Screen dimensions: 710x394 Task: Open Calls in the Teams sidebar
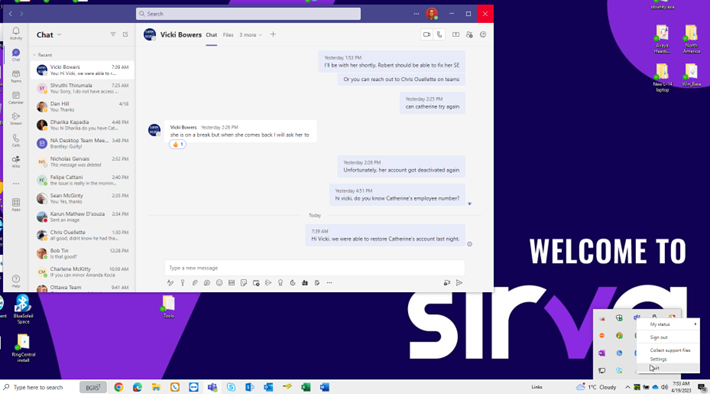(16, 140)
